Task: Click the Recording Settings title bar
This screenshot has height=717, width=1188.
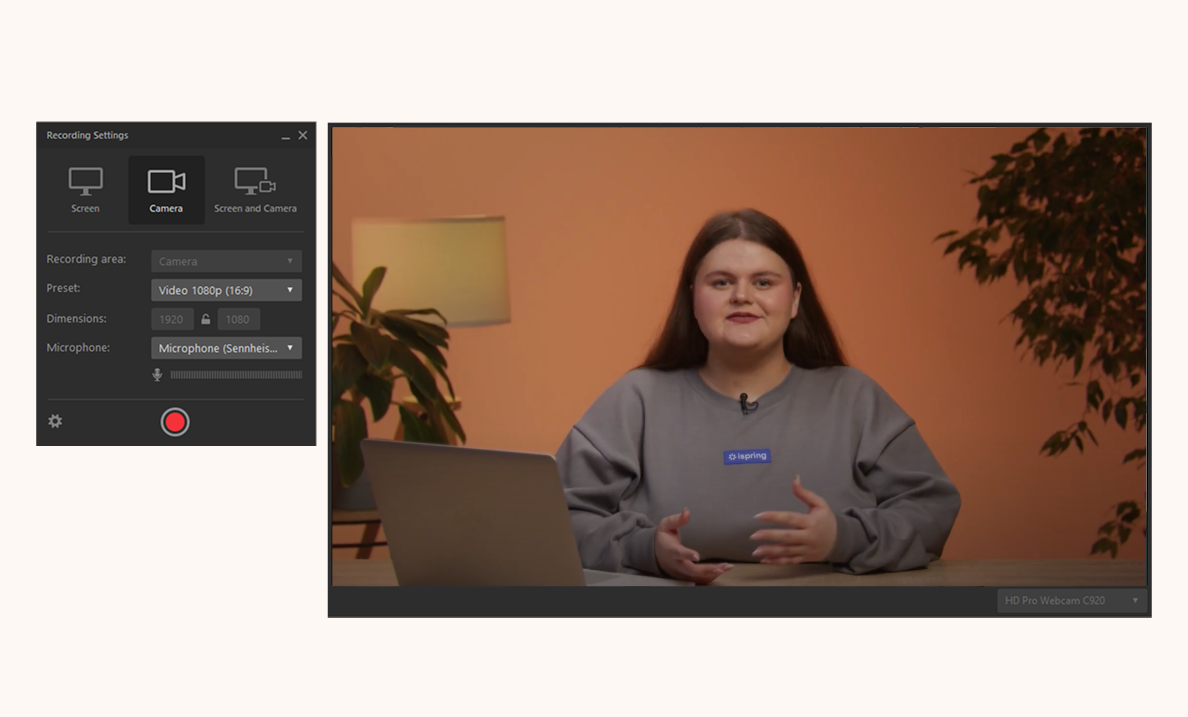Action: [150, 135]
